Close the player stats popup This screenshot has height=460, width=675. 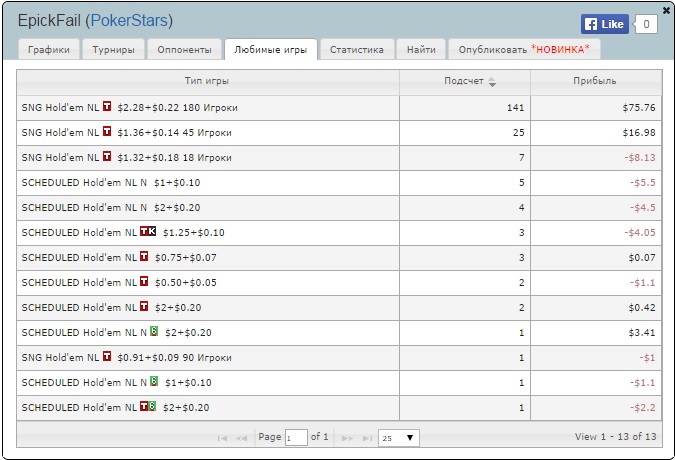pyautogui.click(x=666, y=11)
